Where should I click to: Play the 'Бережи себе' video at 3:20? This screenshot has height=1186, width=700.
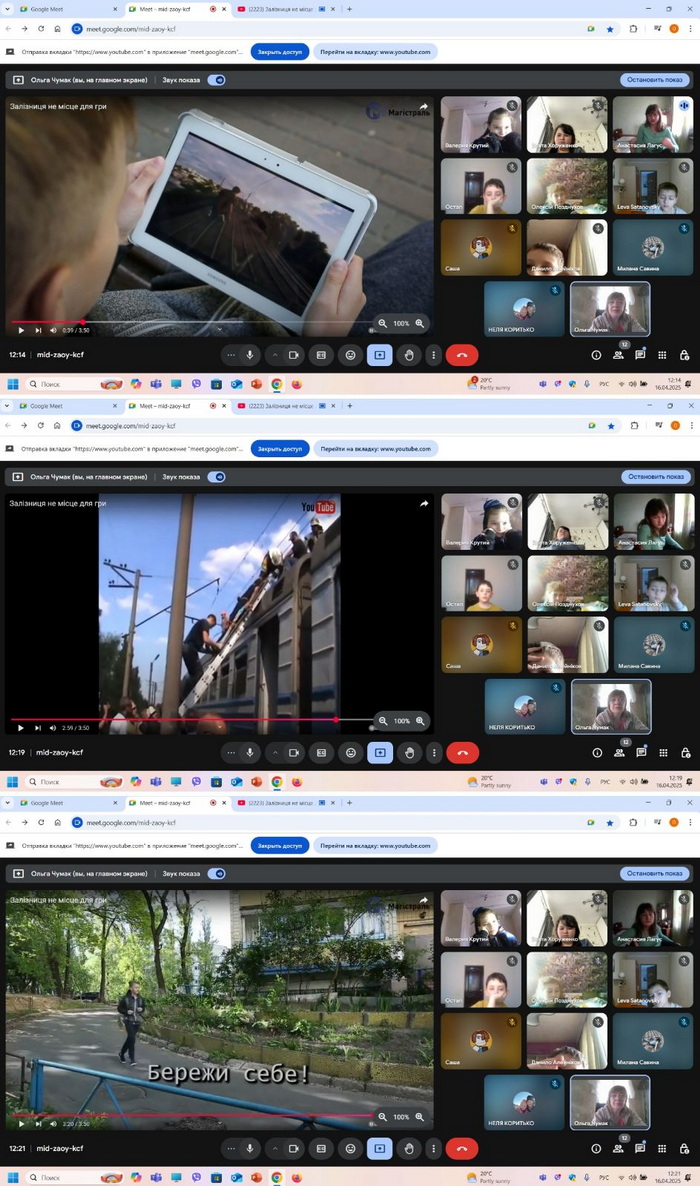[20, 1124]
